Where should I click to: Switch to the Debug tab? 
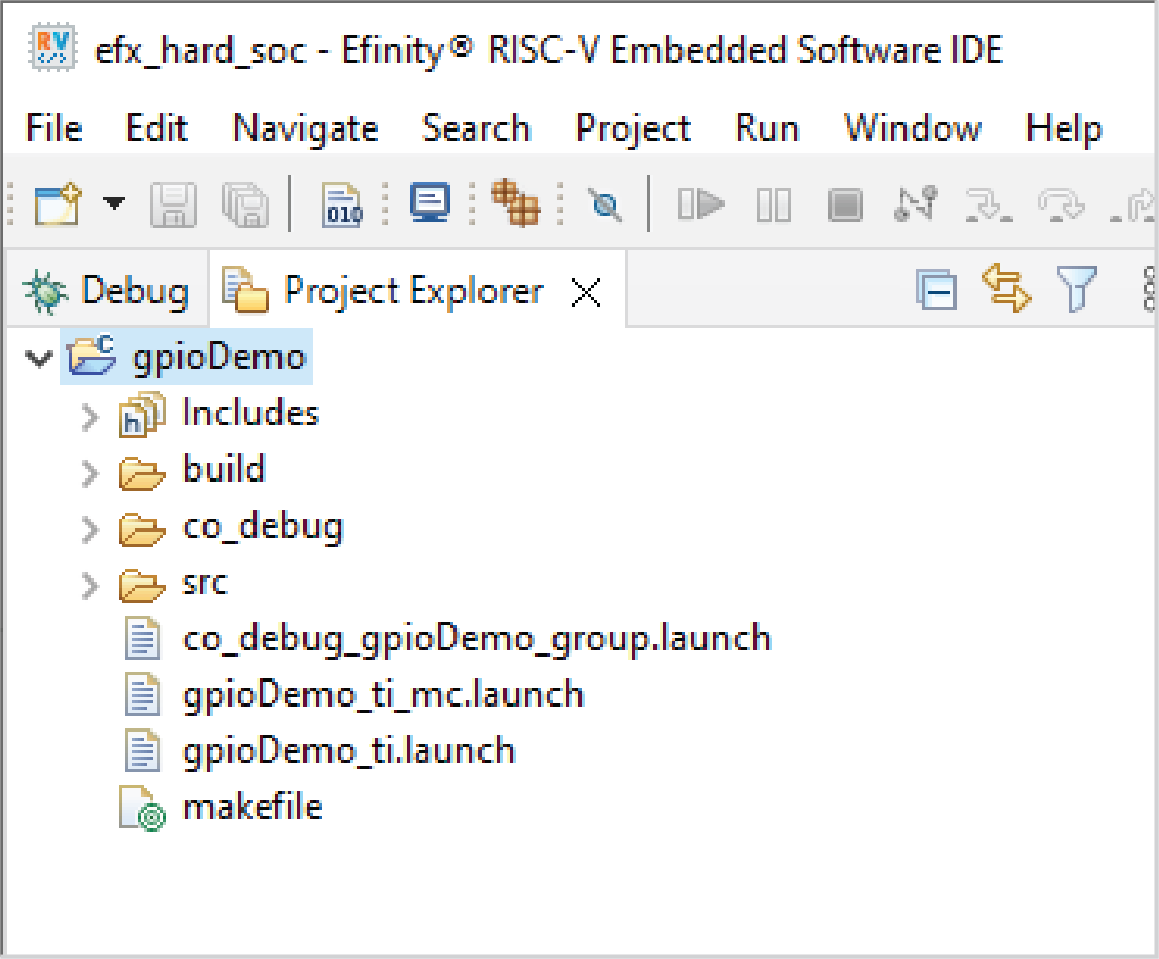tap(105, 291)
